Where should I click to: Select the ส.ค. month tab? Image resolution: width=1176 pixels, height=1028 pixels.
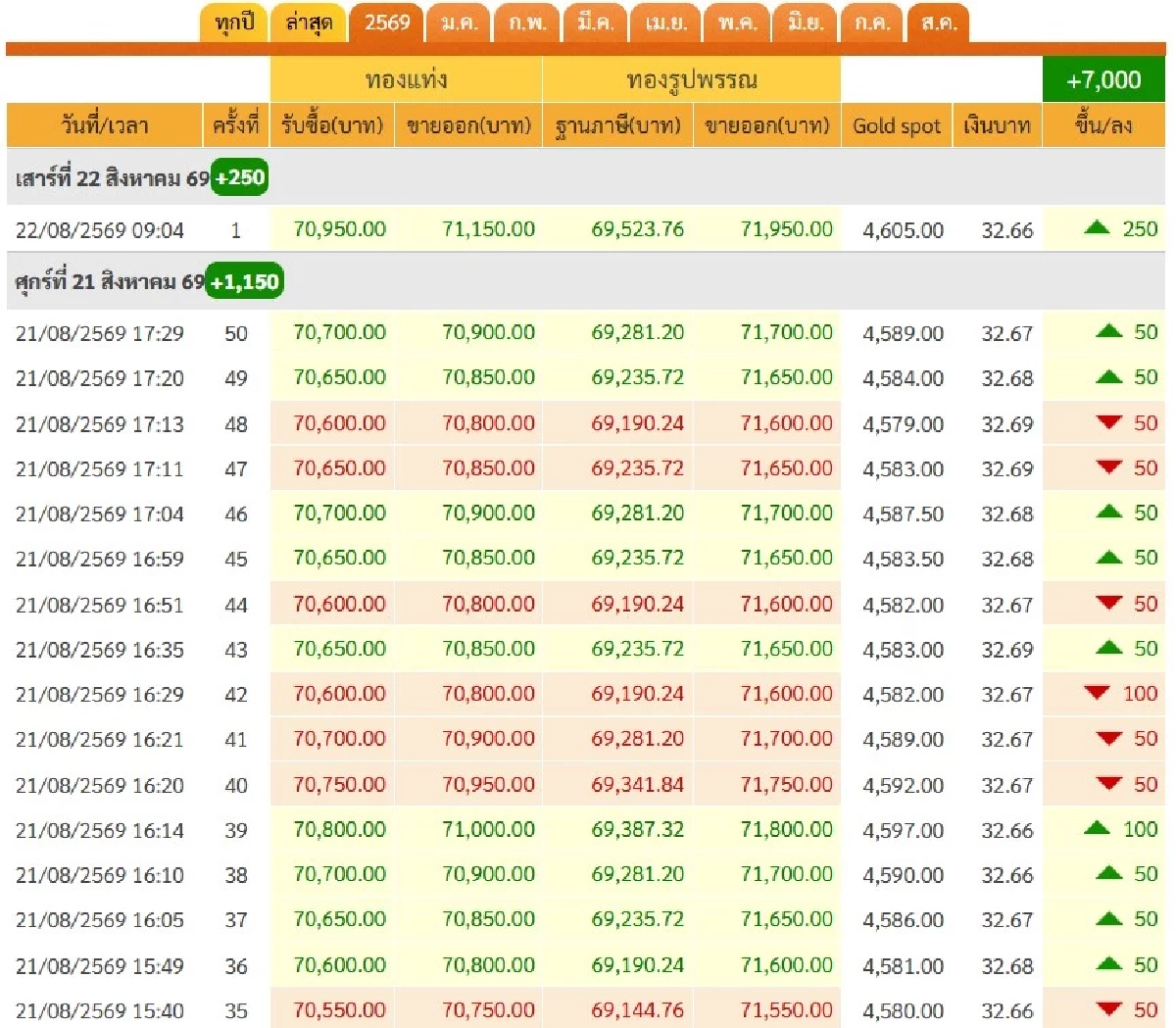pyautogui.click(x=939, y=23)
